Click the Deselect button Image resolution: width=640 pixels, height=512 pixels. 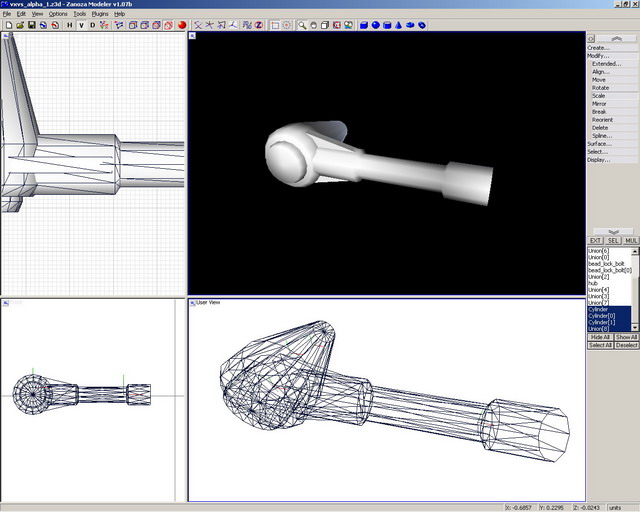626,345
